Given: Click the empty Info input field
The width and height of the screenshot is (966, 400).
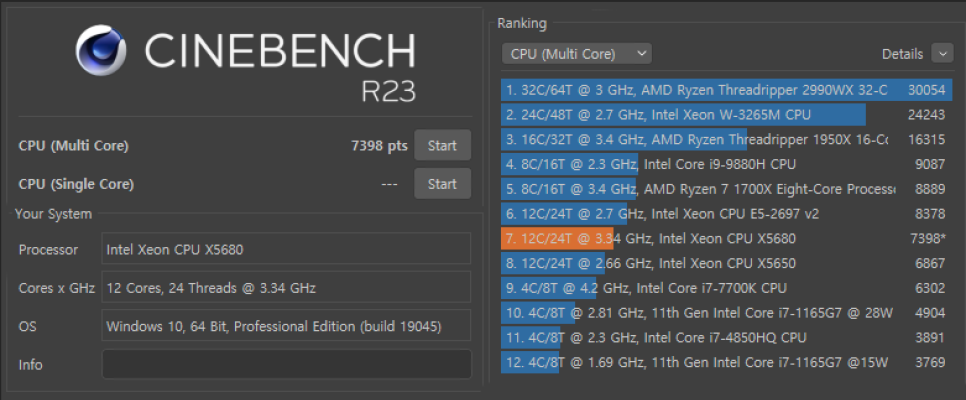Looking at the screenshot, I should pyautogui.click(x=286, y=364).
